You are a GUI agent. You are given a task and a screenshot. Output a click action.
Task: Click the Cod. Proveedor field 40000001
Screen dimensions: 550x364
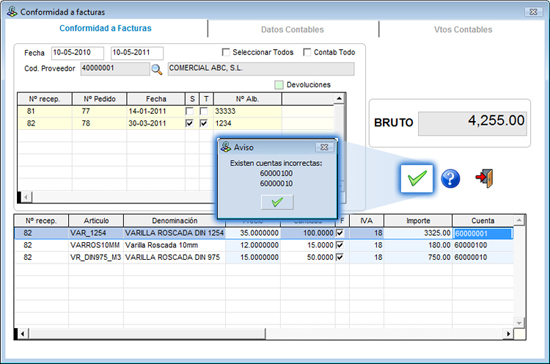(x=115, y=69)
